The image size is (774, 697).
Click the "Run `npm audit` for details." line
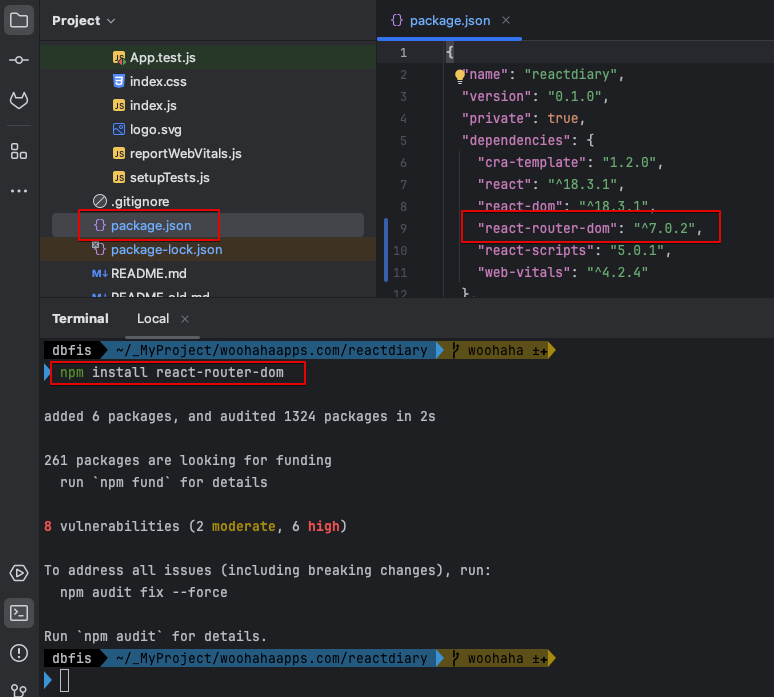tap(155, 636)
